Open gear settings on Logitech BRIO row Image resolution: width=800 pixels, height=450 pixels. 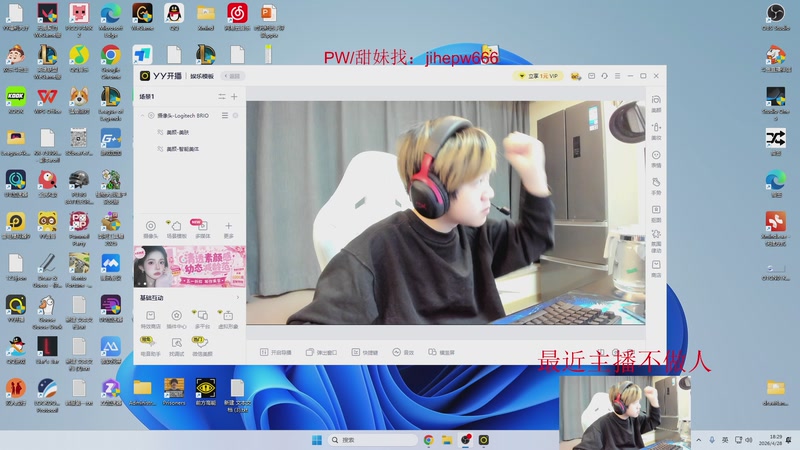[x=236, y=116]
